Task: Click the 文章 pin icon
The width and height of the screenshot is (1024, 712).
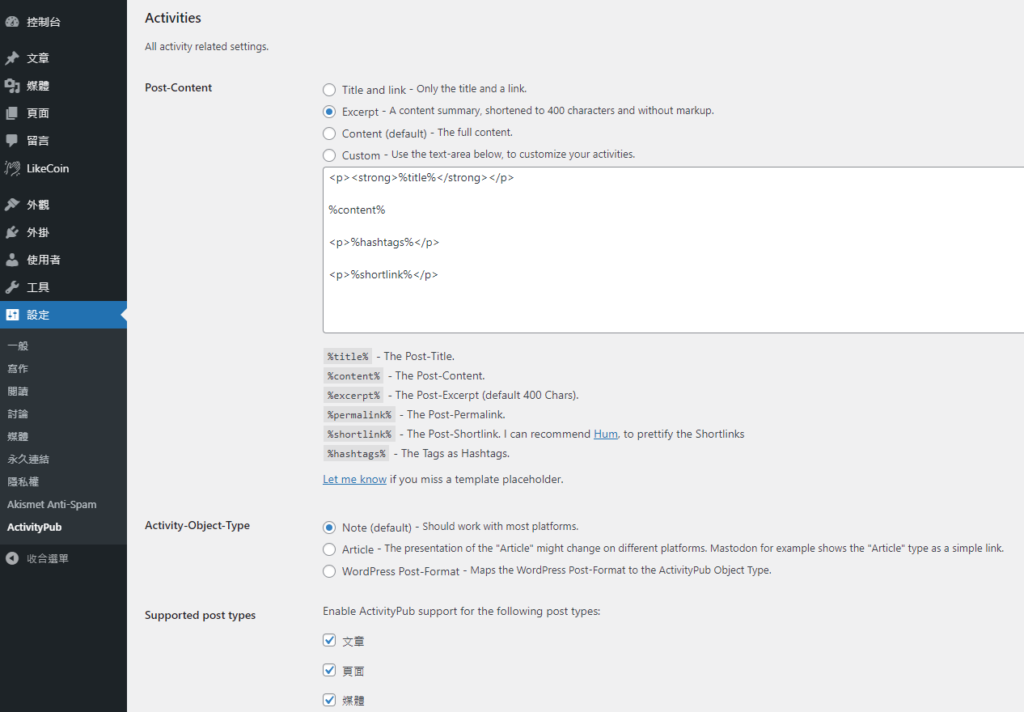Action: pyautogui.click(x=12, y=58)
